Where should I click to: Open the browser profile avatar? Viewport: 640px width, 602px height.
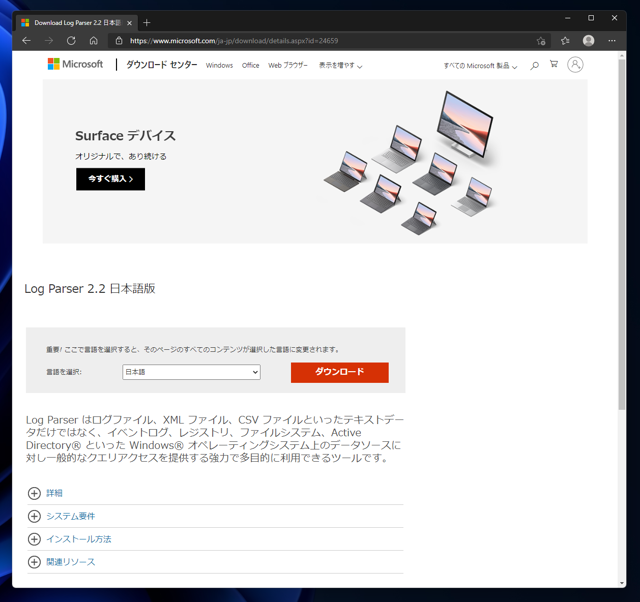[588, 40]
